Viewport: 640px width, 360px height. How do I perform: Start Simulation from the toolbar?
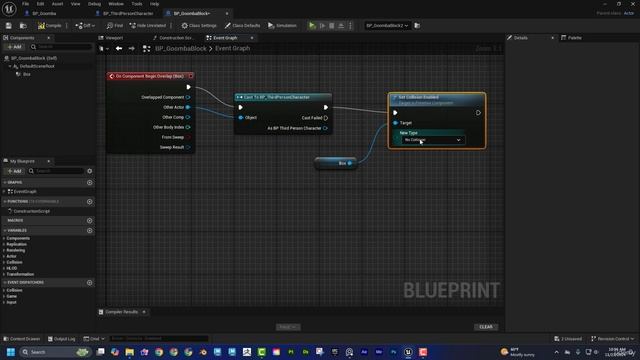[282, 26]
